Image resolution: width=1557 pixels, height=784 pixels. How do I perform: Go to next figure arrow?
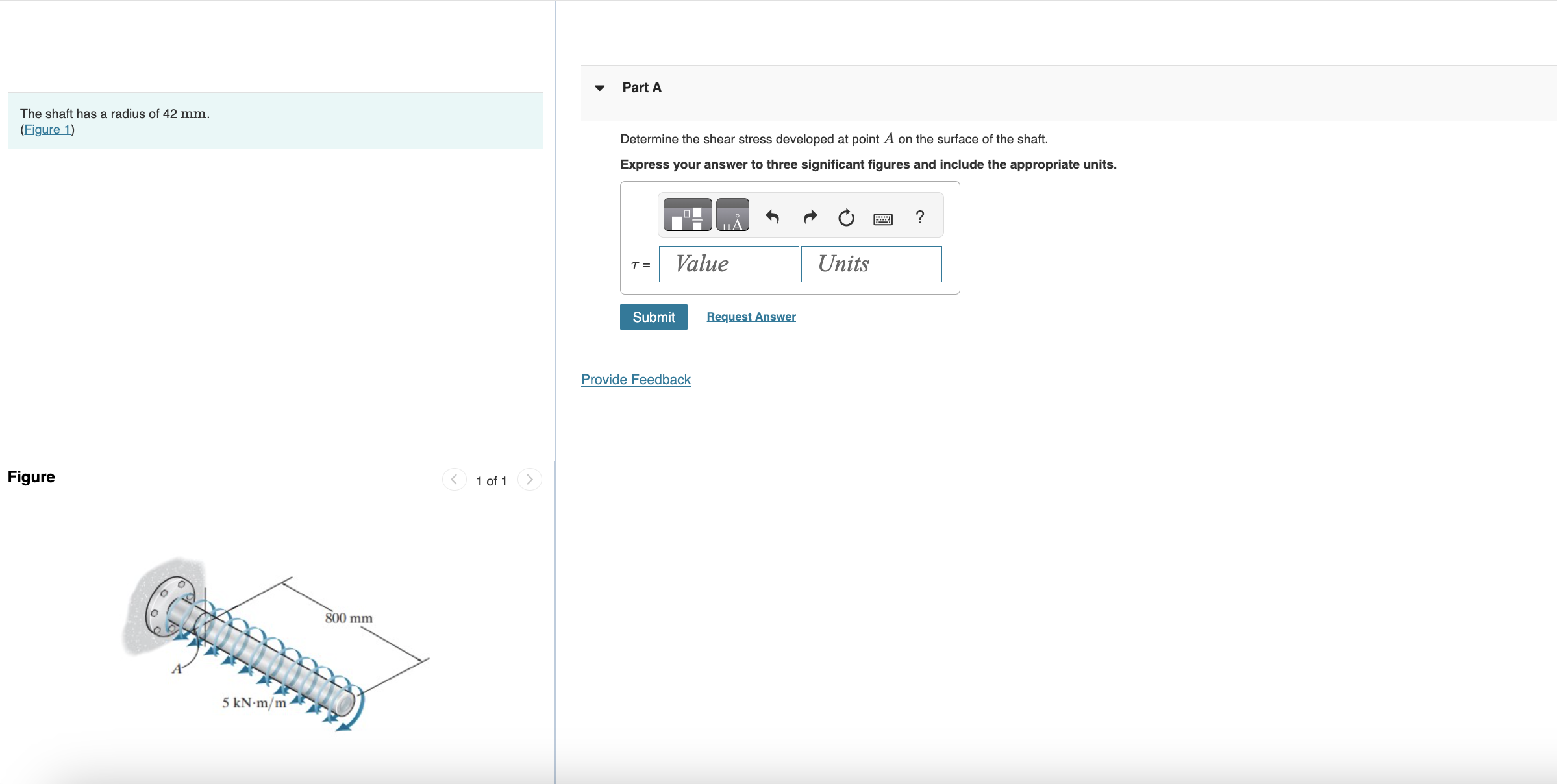tap(529, 480)
